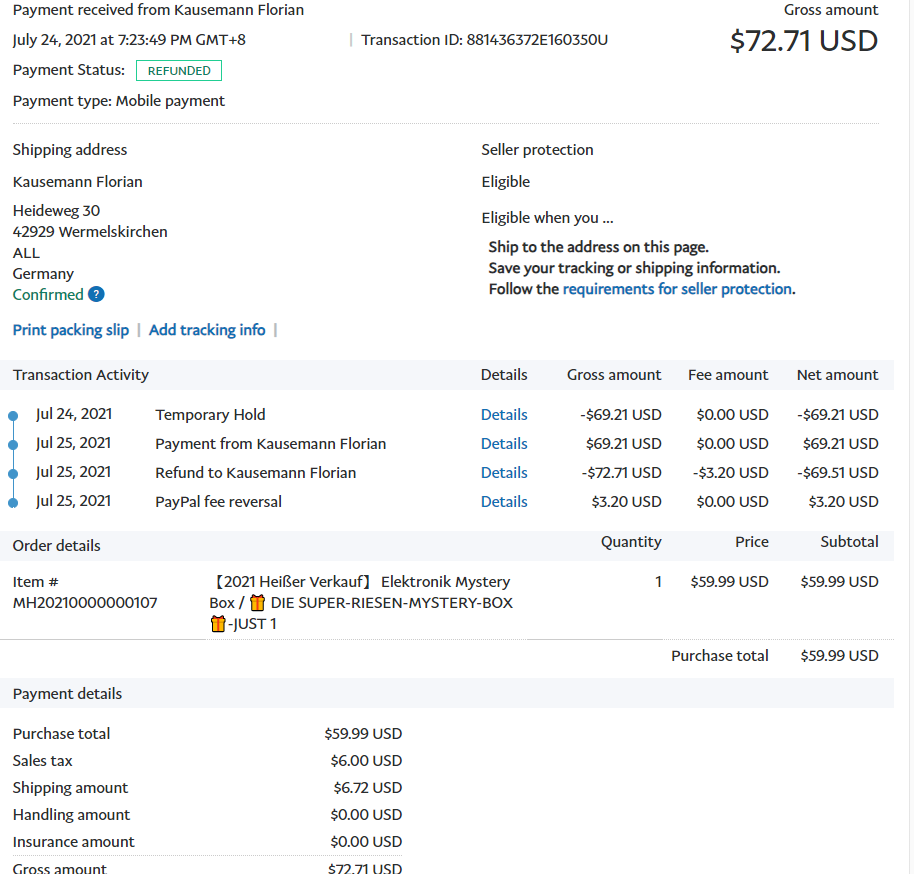The width and height of the screenshot is (914, 874).
Task: Click the Payment details section header
Action: [x=67, y=694]
